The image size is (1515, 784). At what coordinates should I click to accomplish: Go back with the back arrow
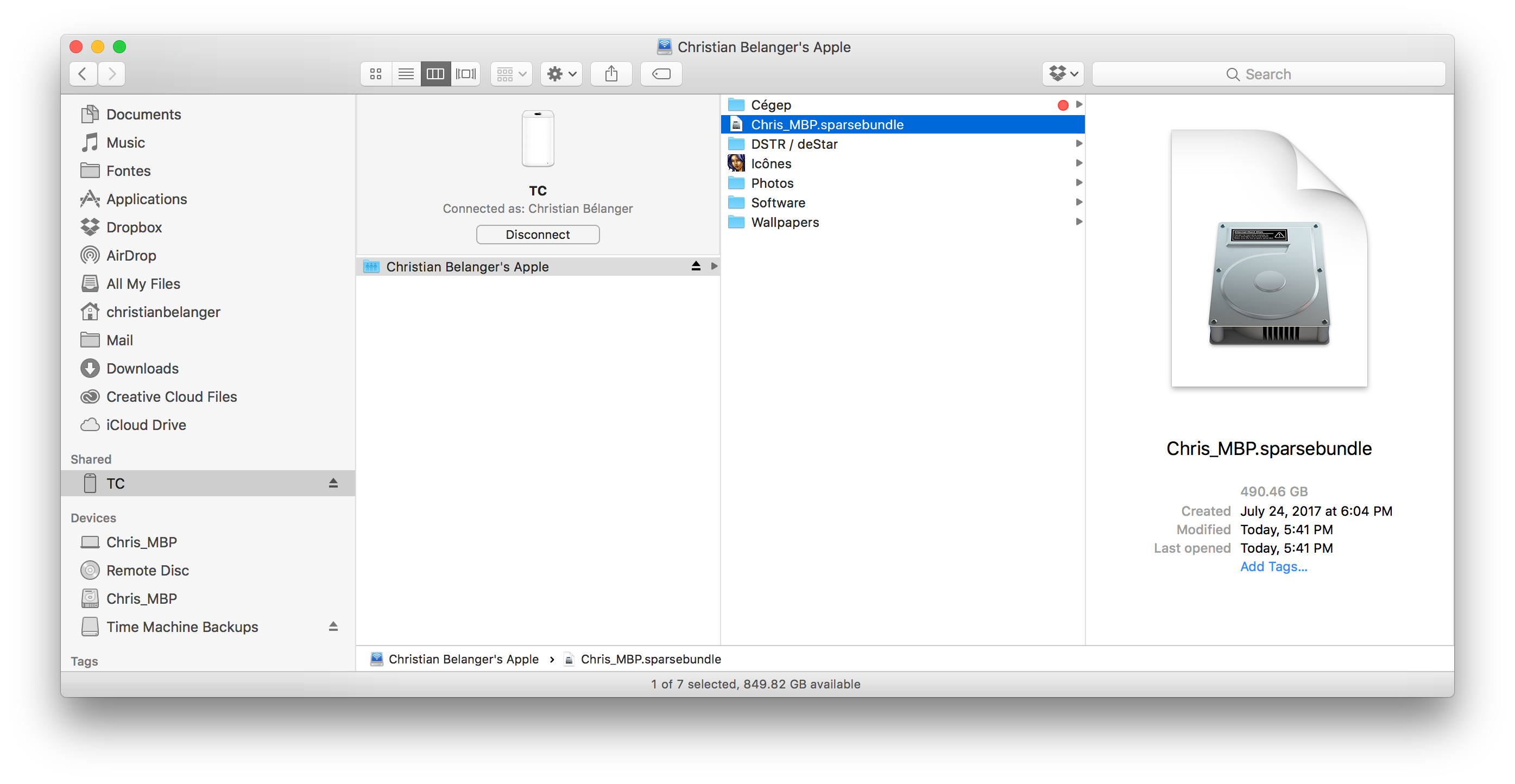83,74
